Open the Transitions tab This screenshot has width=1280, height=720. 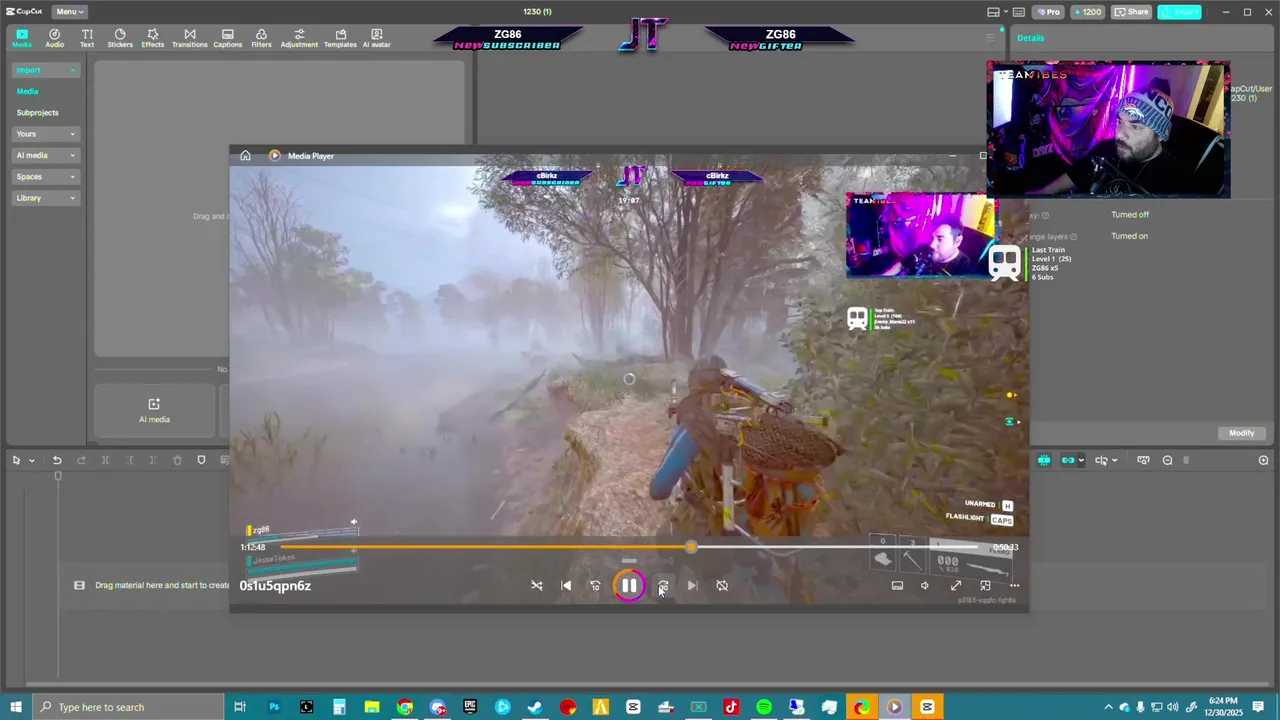(189, 38)
